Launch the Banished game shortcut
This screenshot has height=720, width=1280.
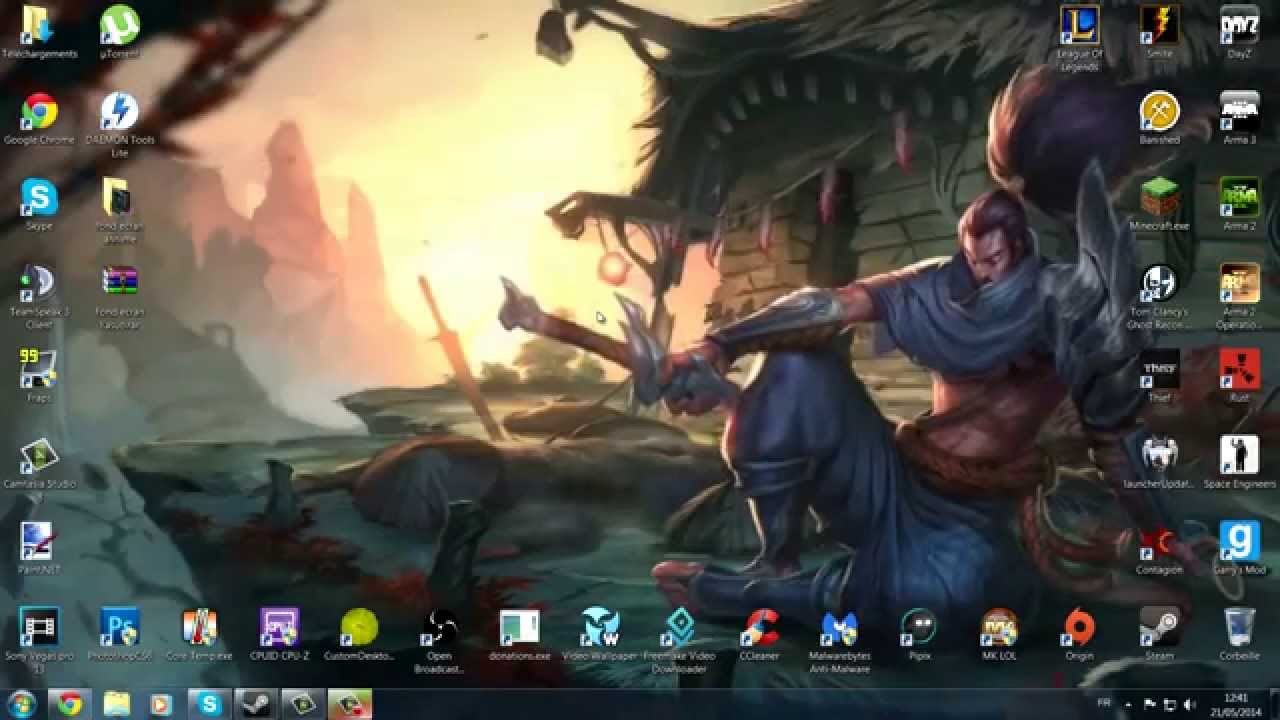point(1159,119)
